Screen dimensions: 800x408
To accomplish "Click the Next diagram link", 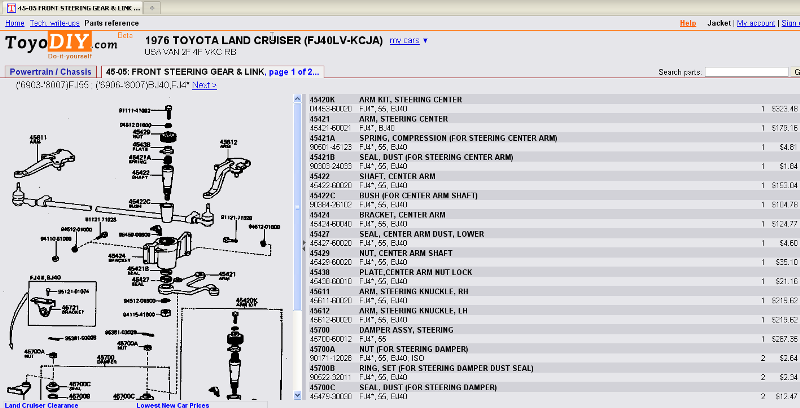I will coord(203,85).
